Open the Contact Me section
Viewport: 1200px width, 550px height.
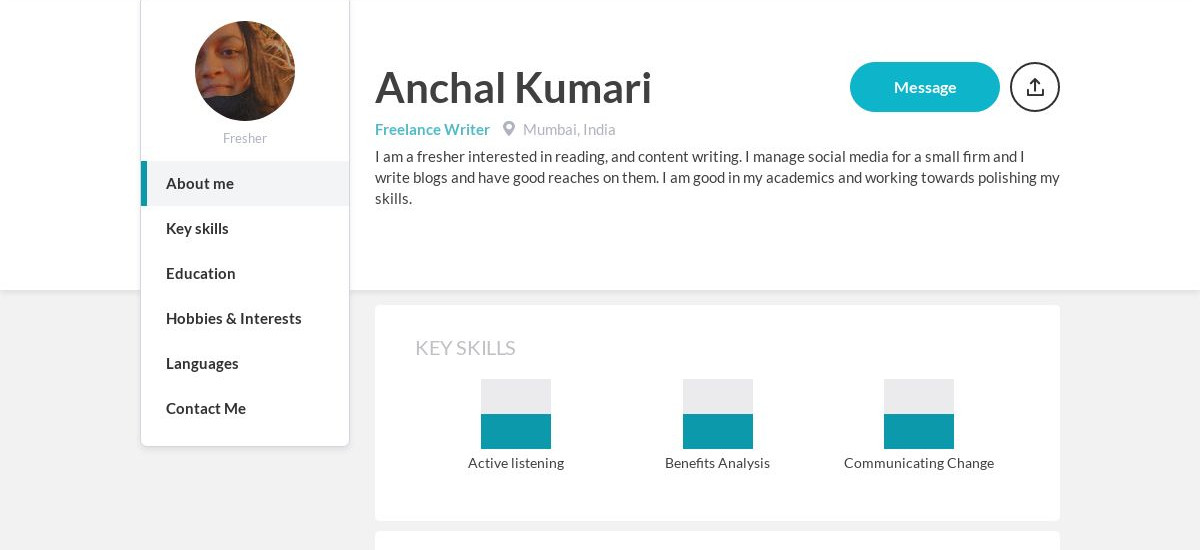tap(245, 408)
